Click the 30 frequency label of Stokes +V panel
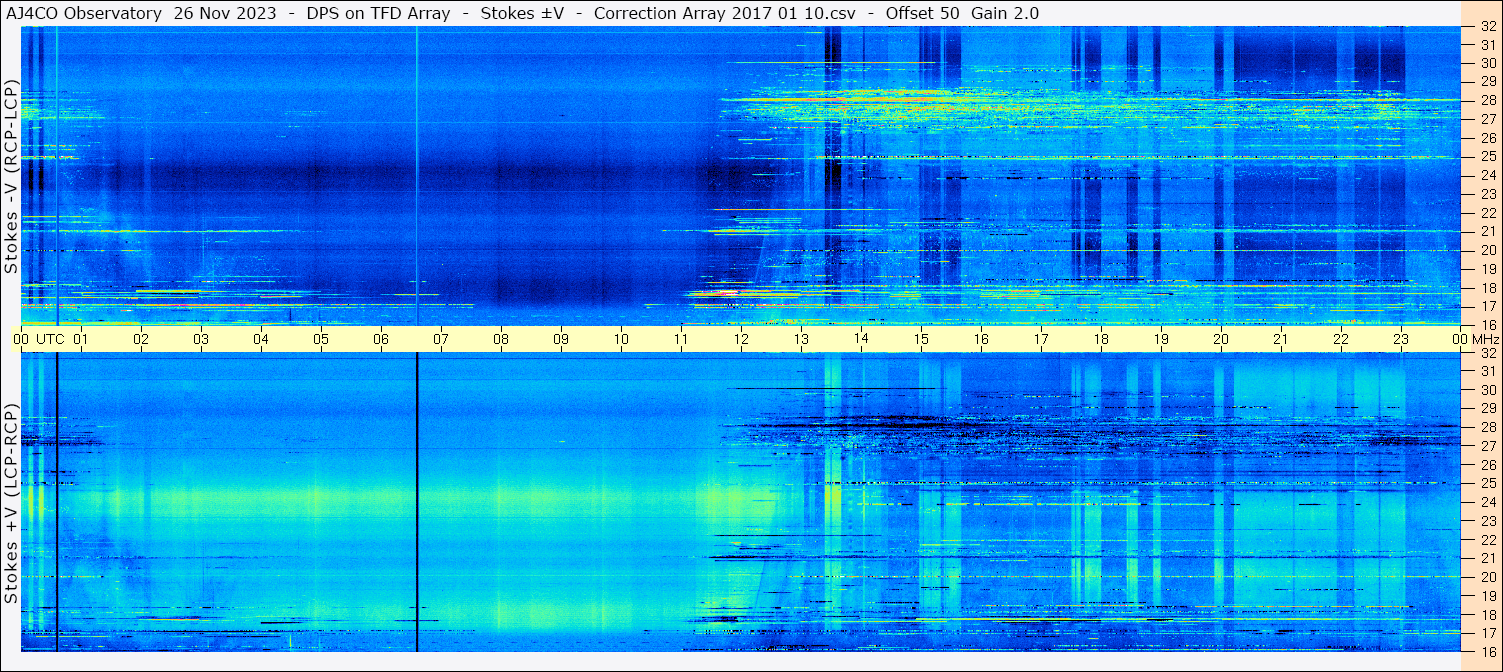Image resolution: width=1503 pixels, height=672 pixels. pos(1487,390)
